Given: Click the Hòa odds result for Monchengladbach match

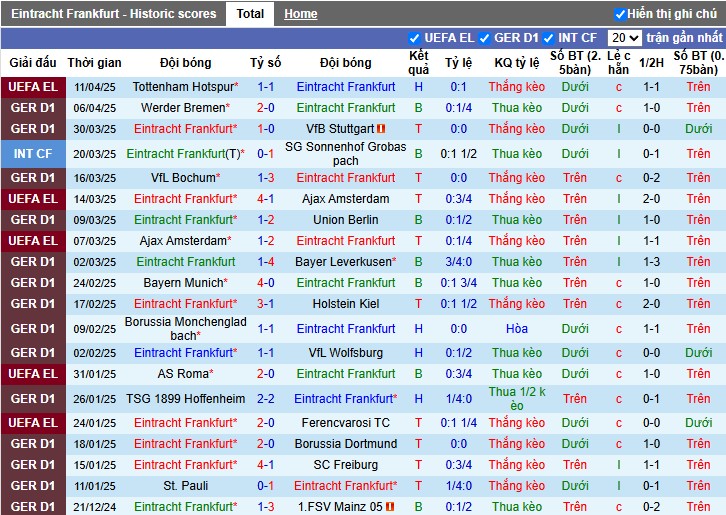Looking at the screenshot, I should tap(517, 329).
